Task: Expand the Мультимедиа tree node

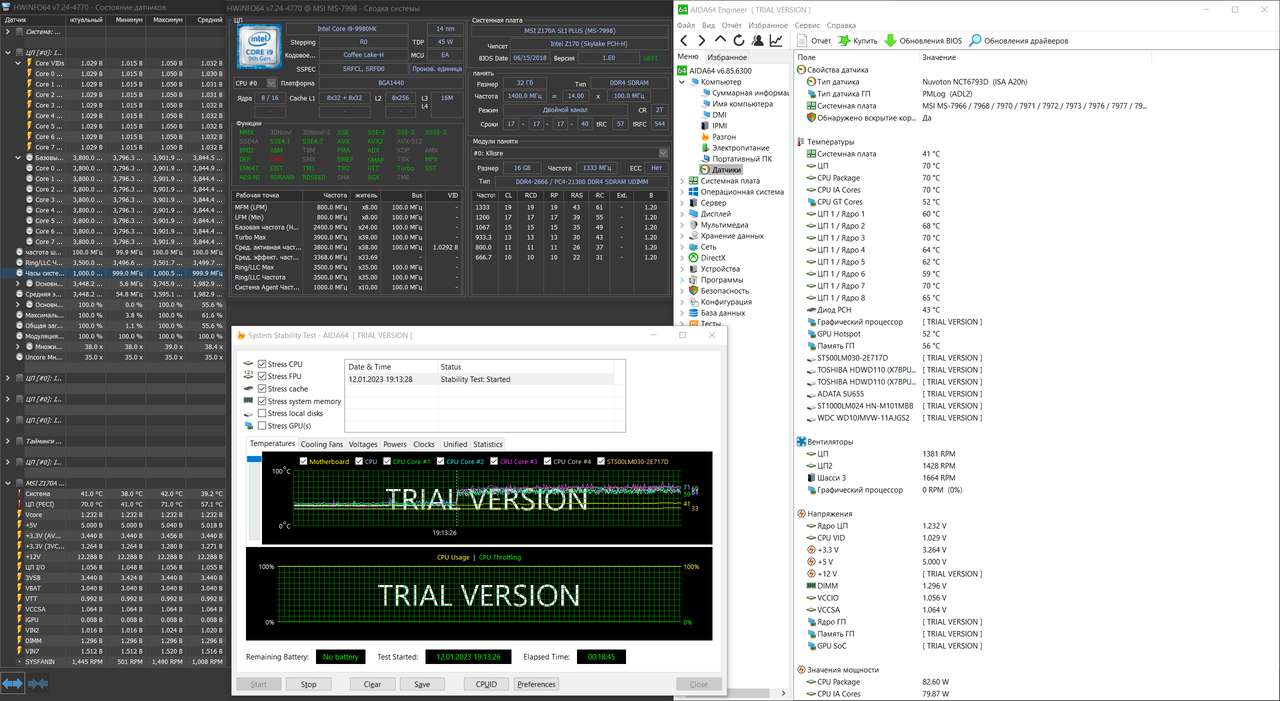Action: (x=682, y=225)
